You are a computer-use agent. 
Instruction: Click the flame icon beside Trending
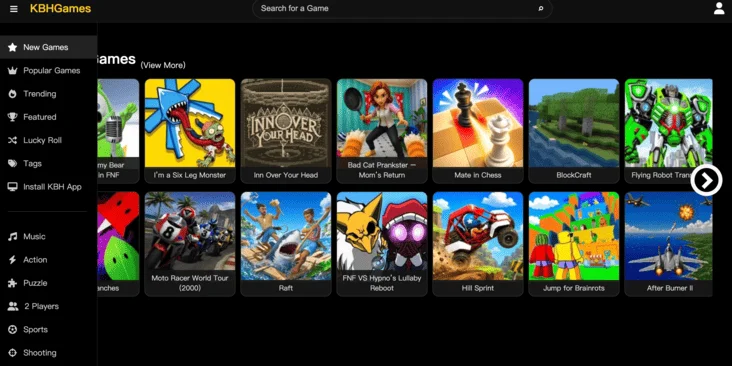point(13,94)
